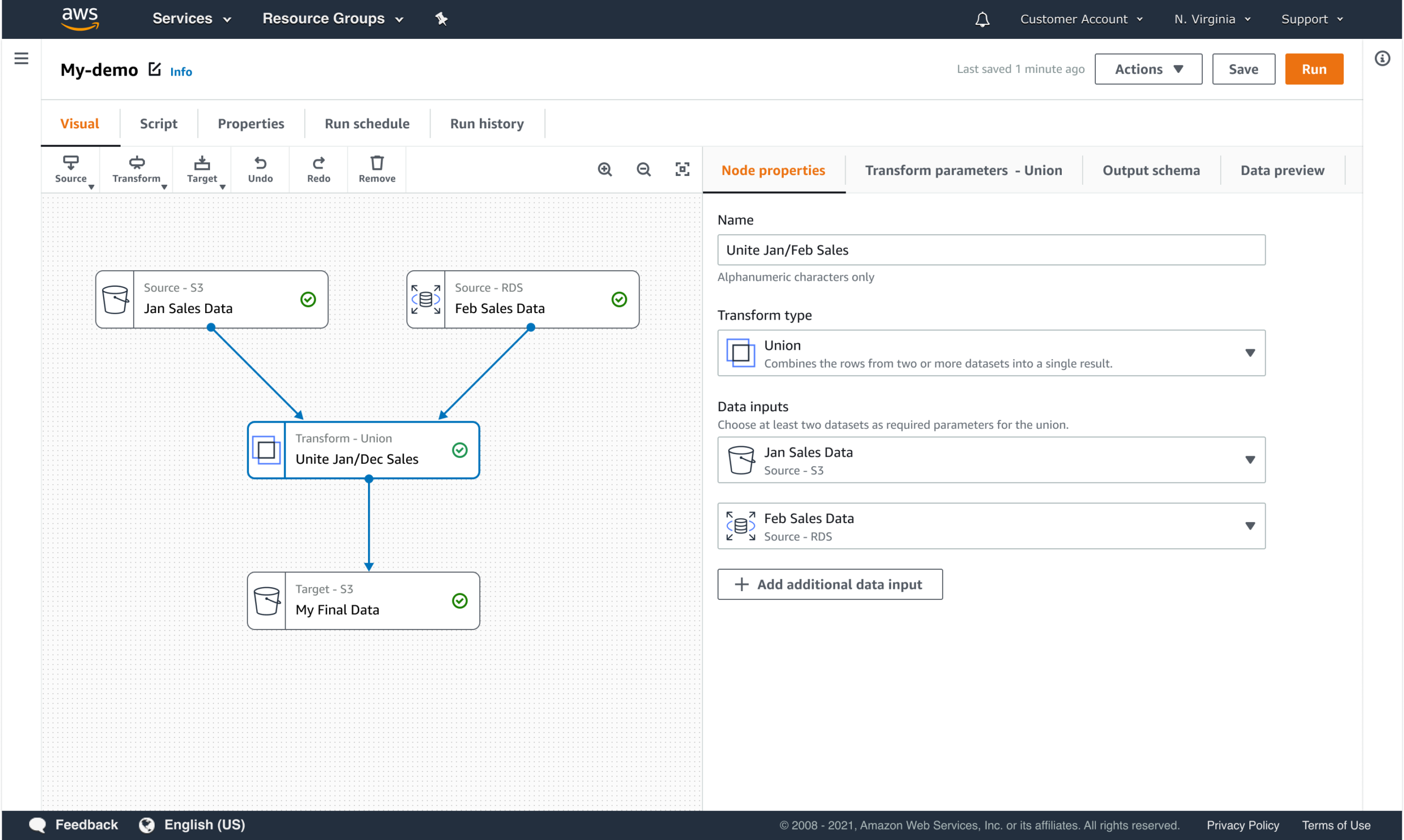Open the Actions dropdown button
Screen dimensions: 1404x840
[x=1147, y=69]
